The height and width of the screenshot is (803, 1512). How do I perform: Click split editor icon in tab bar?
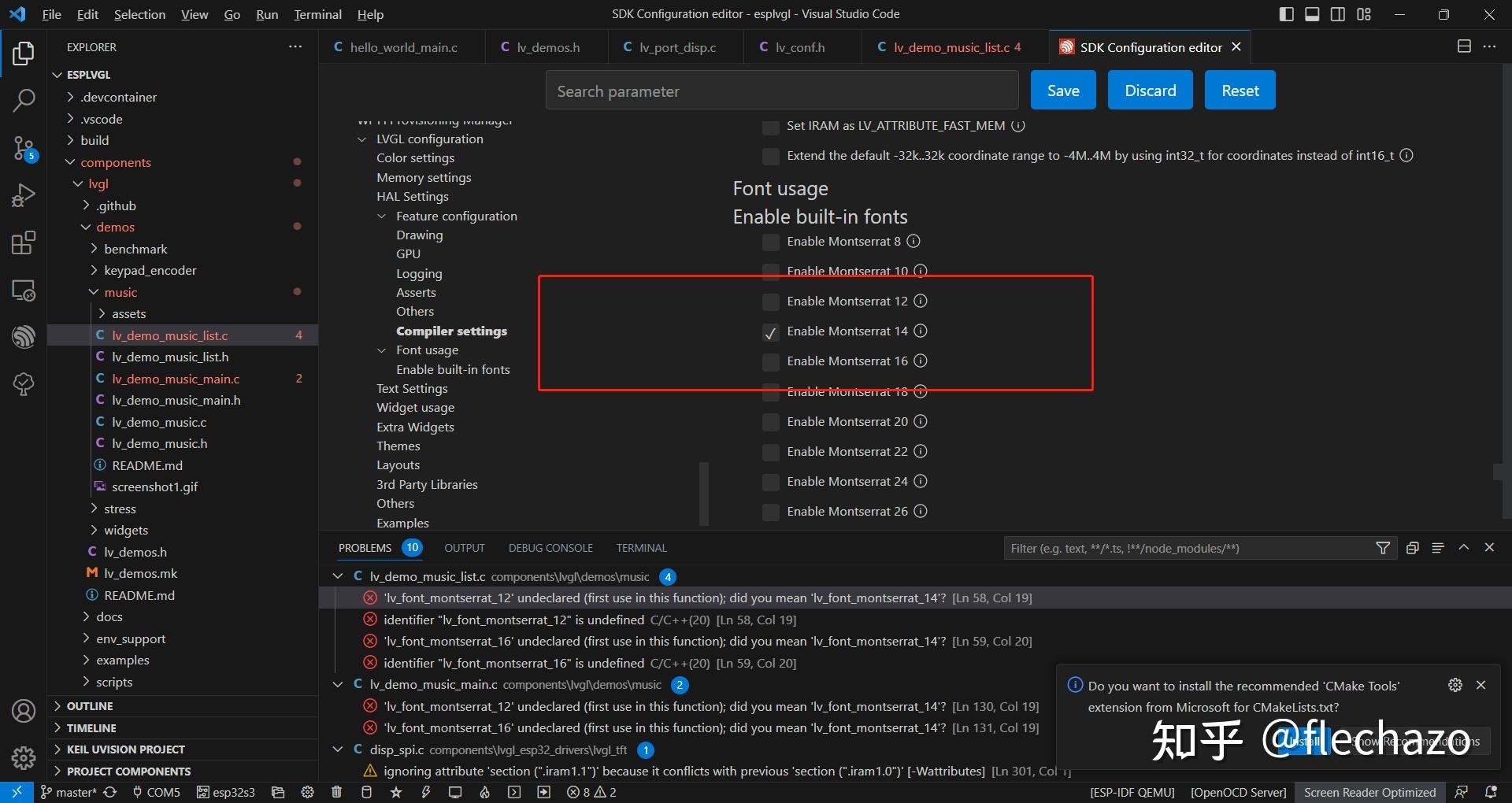1464,46
